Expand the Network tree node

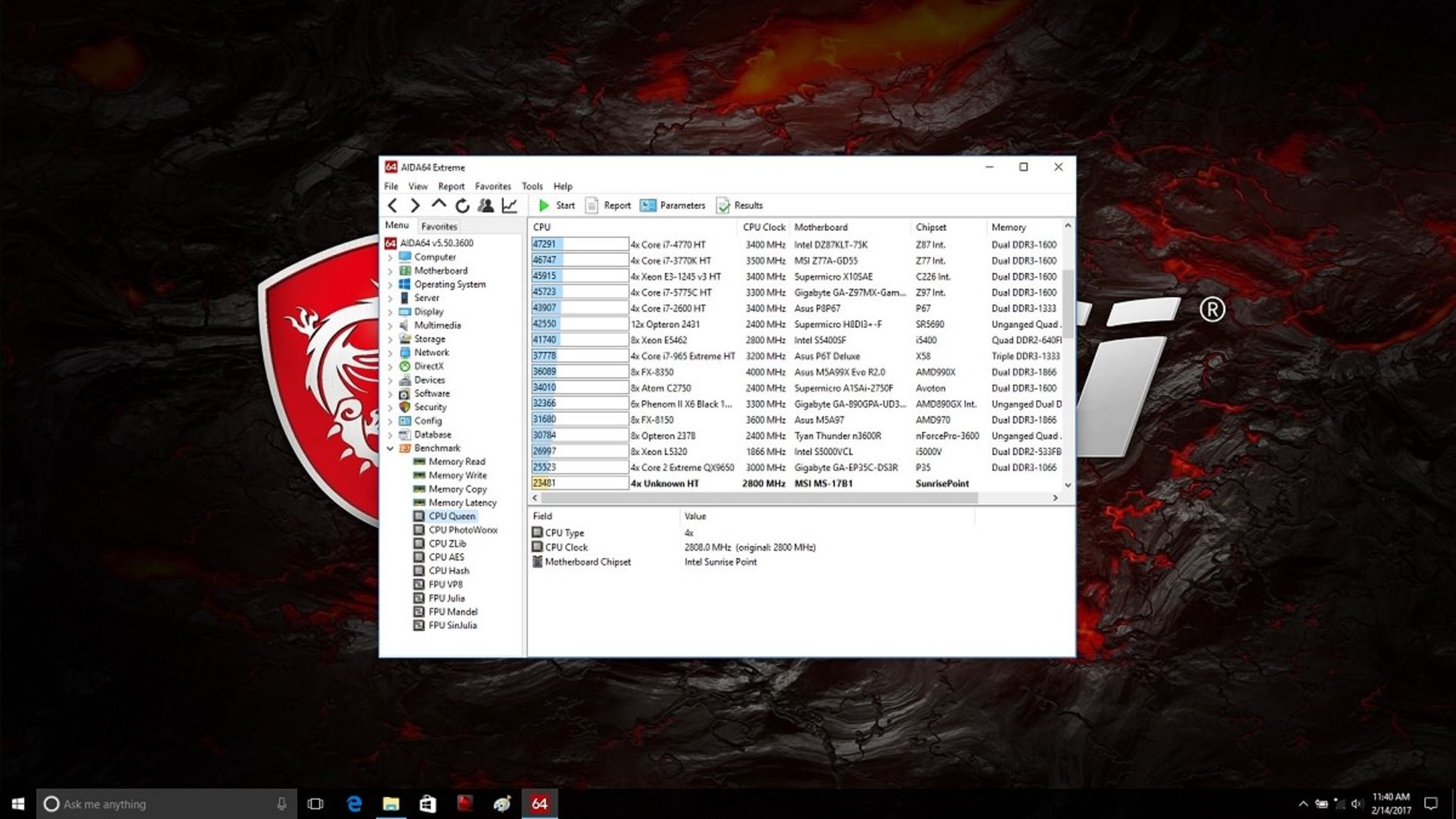(390, 353)
